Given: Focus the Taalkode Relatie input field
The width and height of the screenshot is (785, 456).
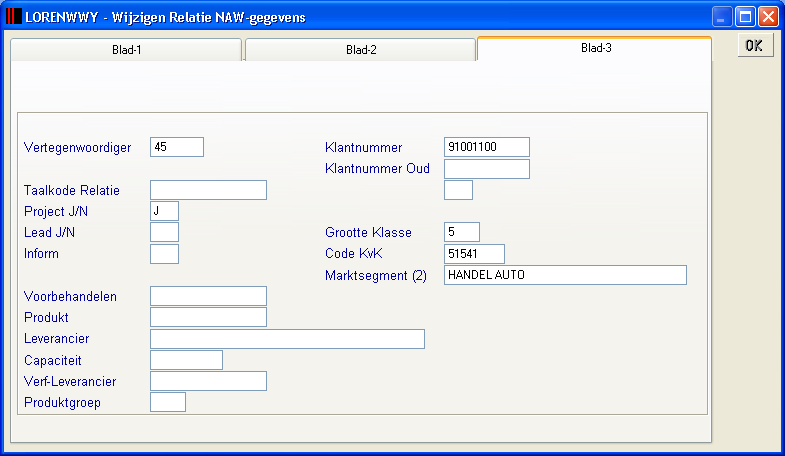Looking at the screenshot, I should click(x=208, y=190).
